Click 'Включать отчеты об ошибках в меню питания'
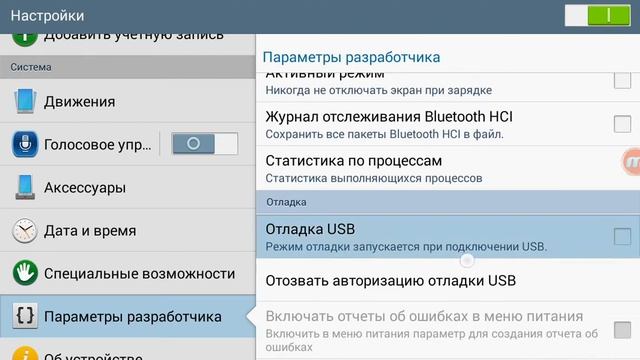This screenshot has height=360, width=640. coord(424,316)
